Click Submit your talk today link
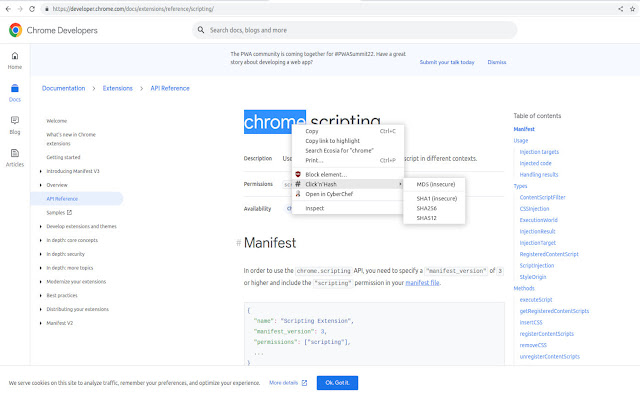Viewport: 640px width, 400px height. pos(447,62)
